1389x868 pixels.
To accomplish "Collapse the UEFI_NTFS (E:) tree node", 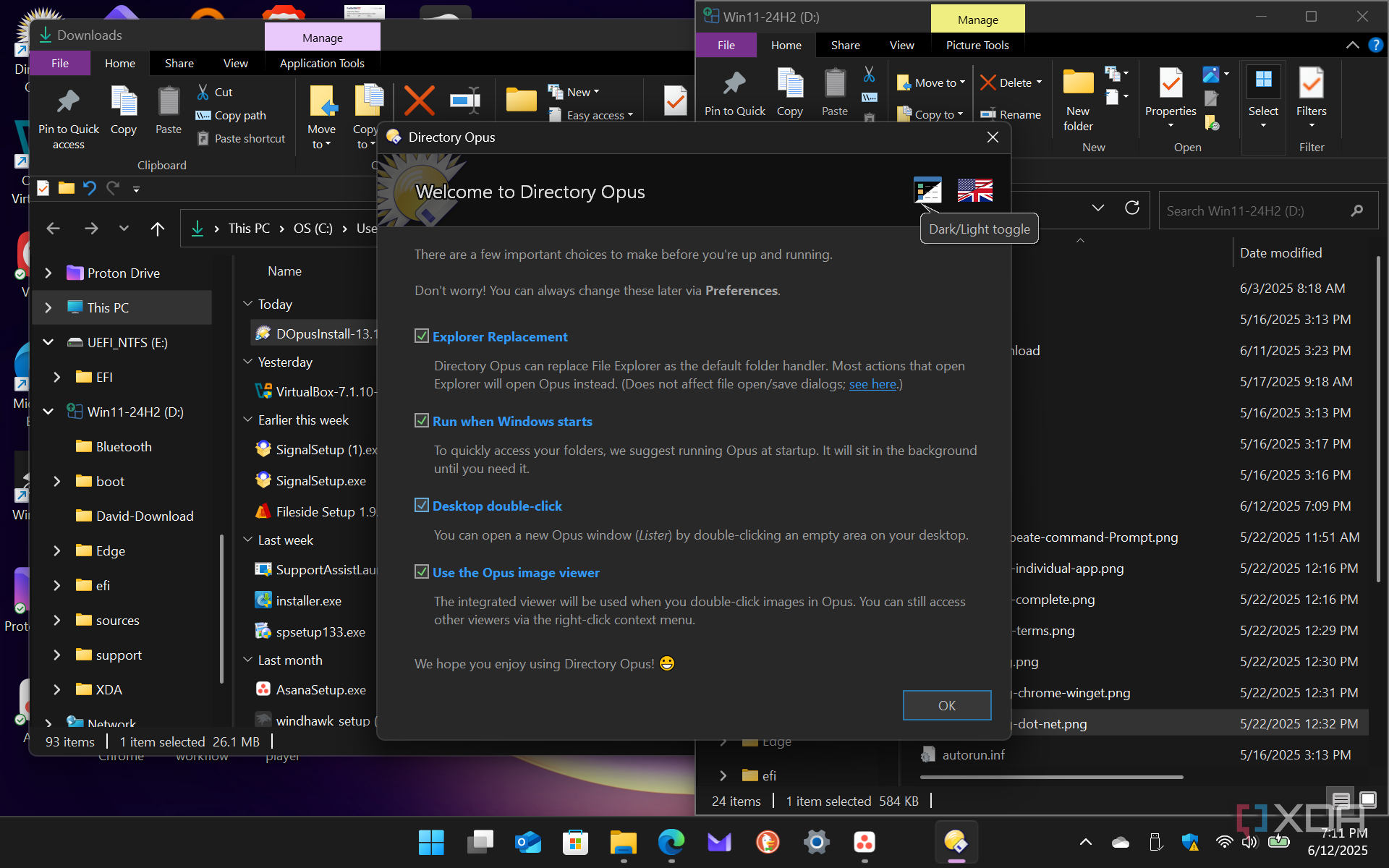I will tap(48, 342).
